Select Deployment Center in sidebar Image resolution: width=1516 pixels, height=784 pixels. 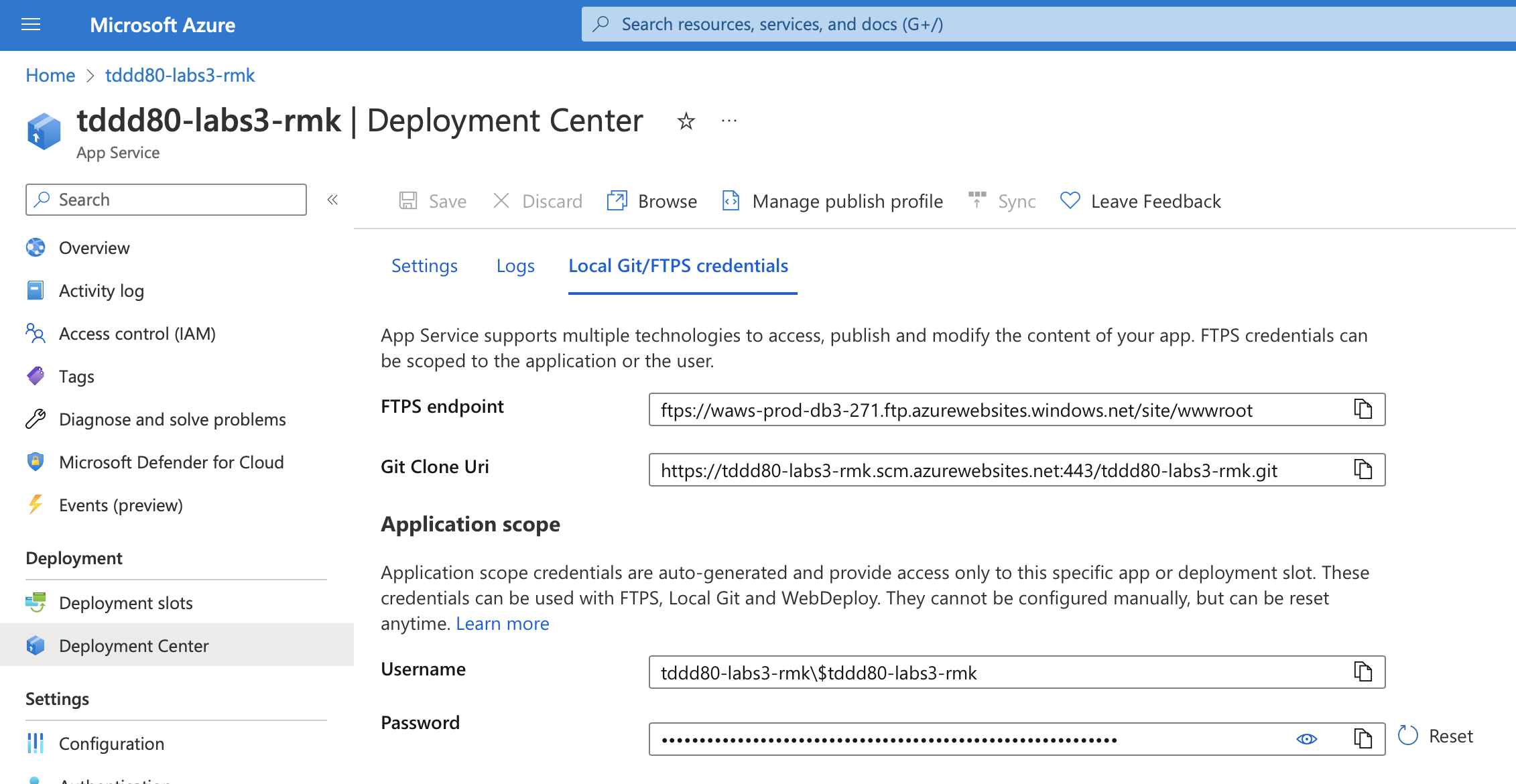pyautogui.click(x=176, y=646)
